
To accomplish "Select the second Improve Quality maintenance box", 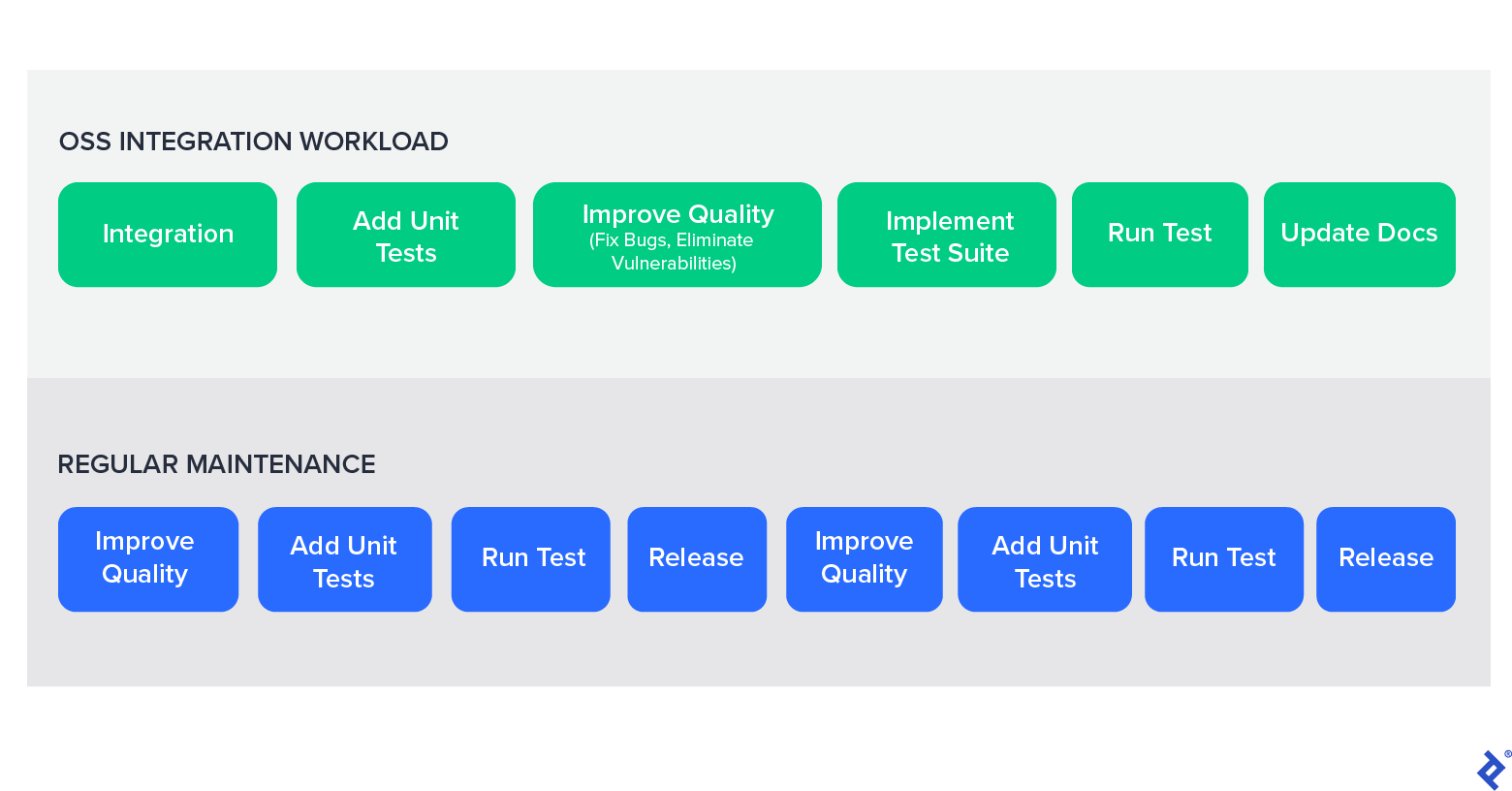I will [864, 558].
